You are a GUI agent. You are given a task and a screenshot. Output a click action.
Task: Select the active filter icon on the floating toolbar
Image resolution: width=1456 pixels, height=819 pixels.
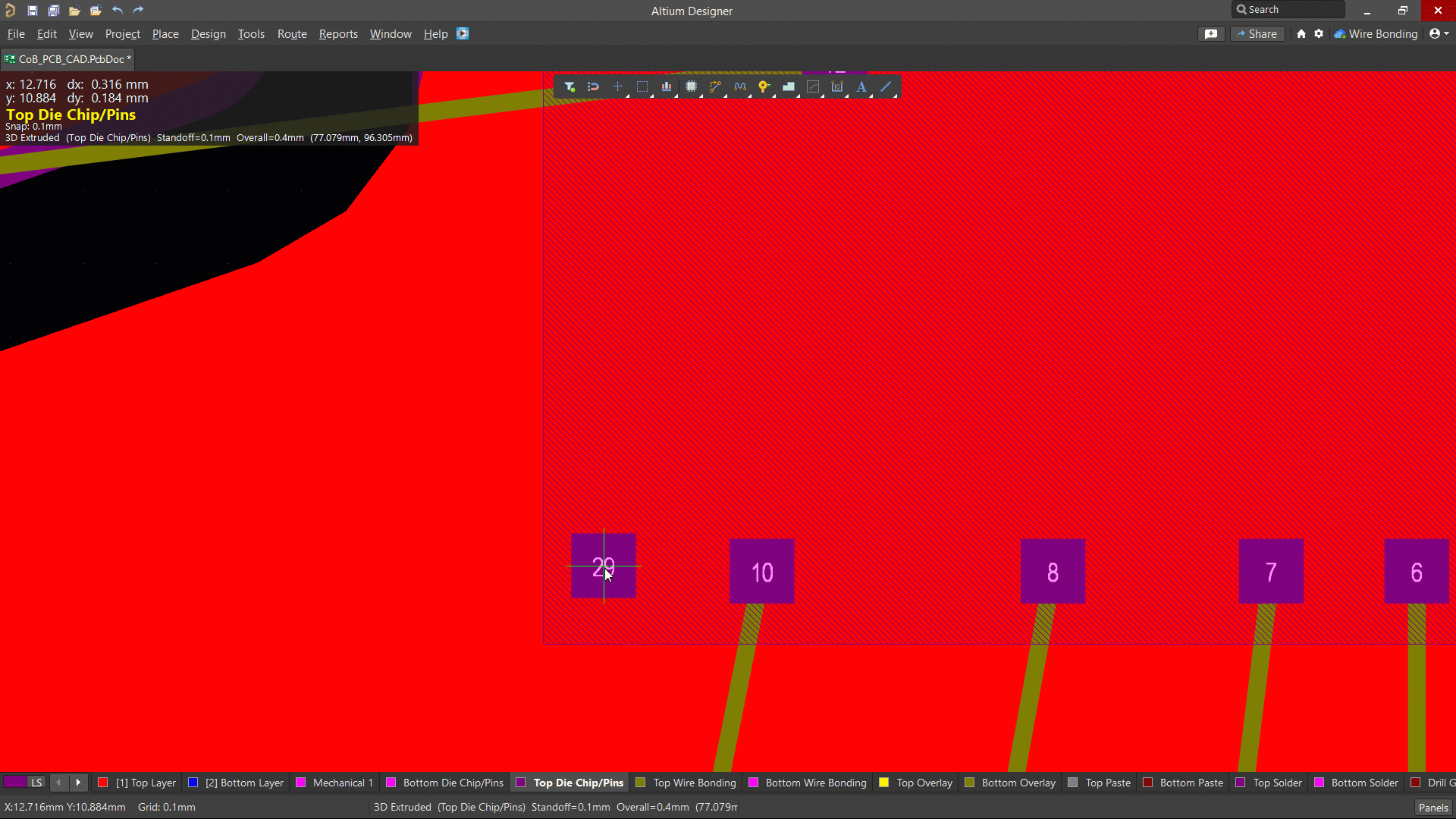[570, 86]
